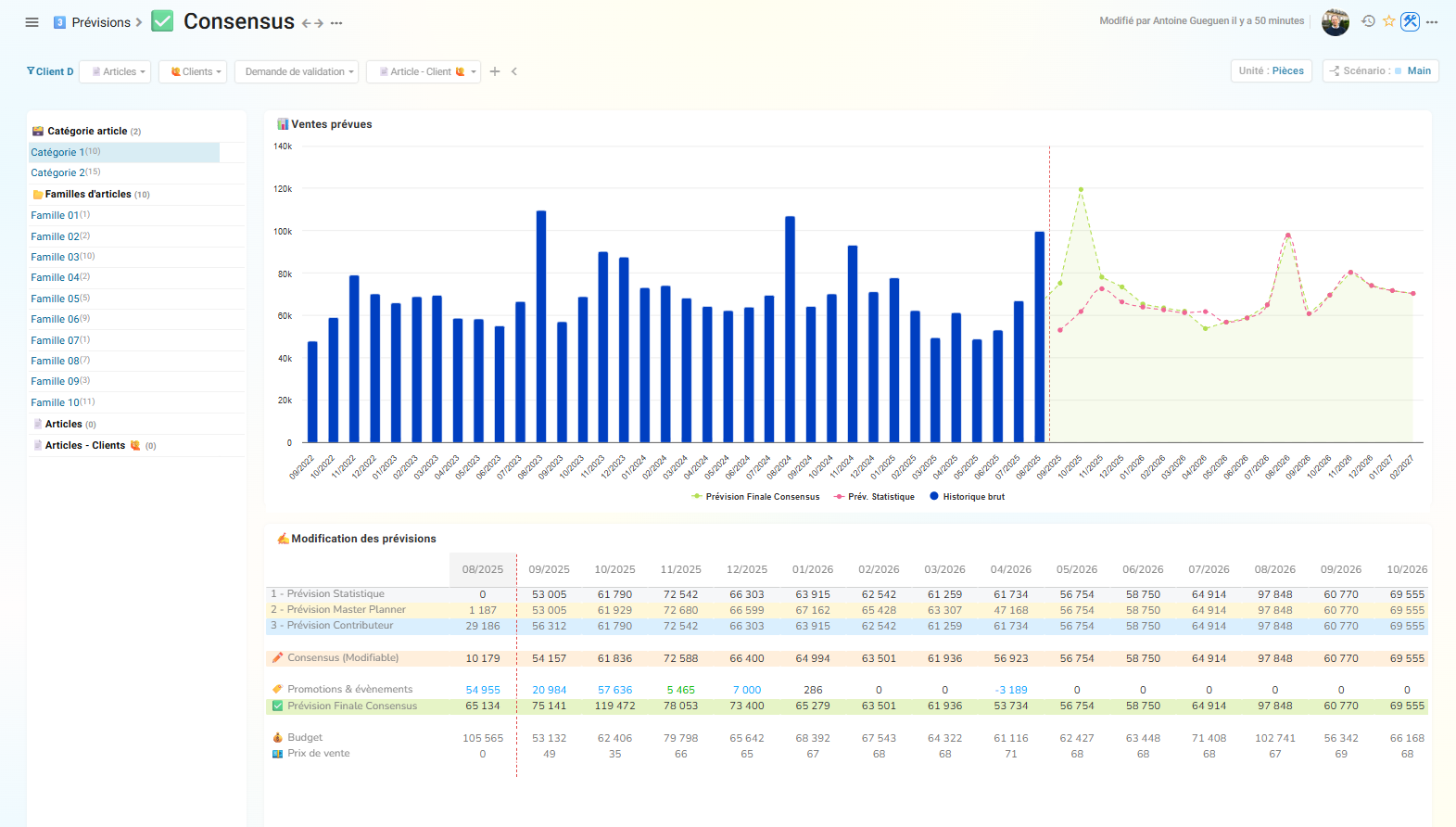Click promotions value 20 984
Viewport: 1456px width, 827px height.
[x=550, y=690]
